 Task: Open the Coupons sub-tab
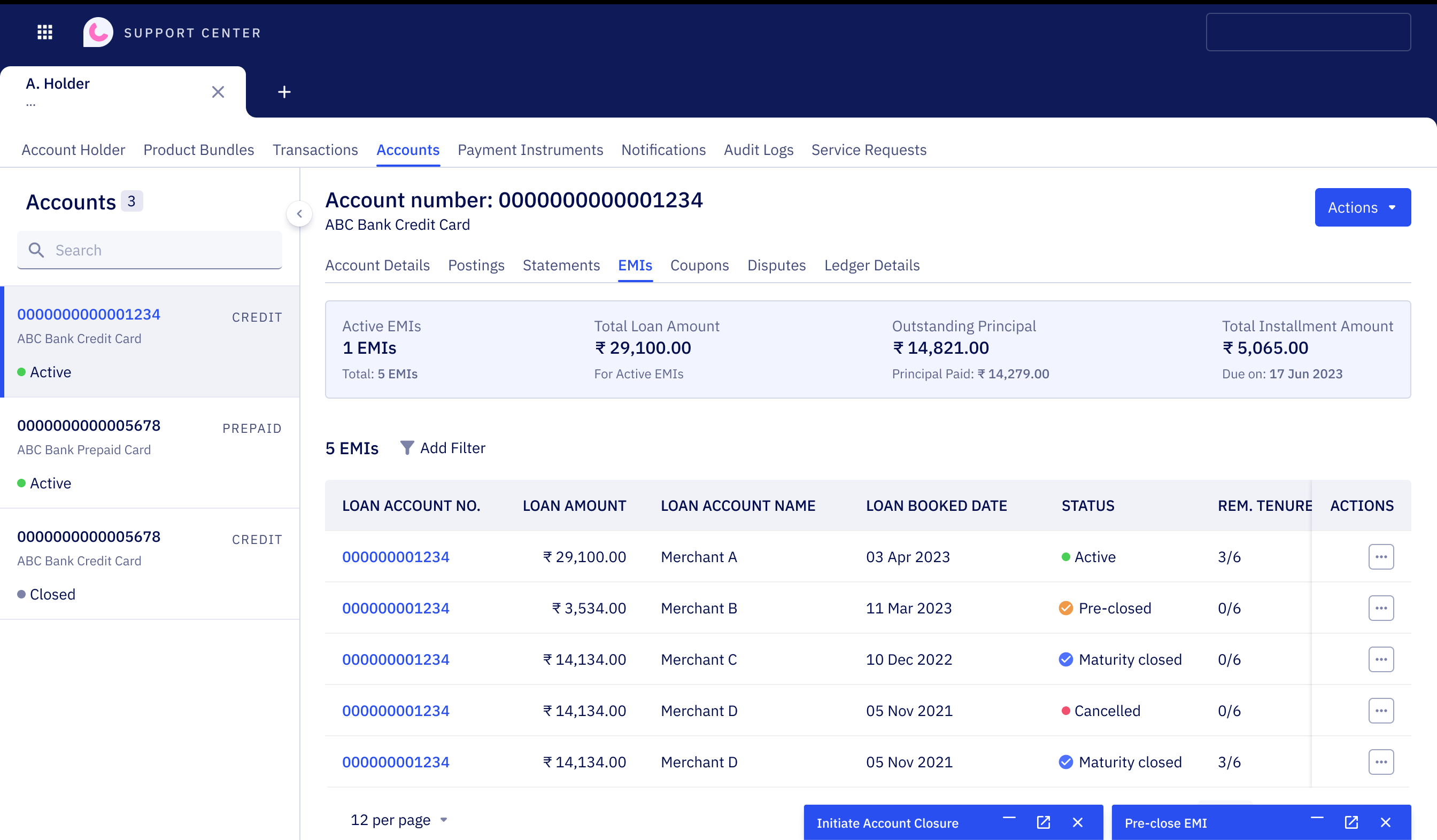tap(699, 266)
